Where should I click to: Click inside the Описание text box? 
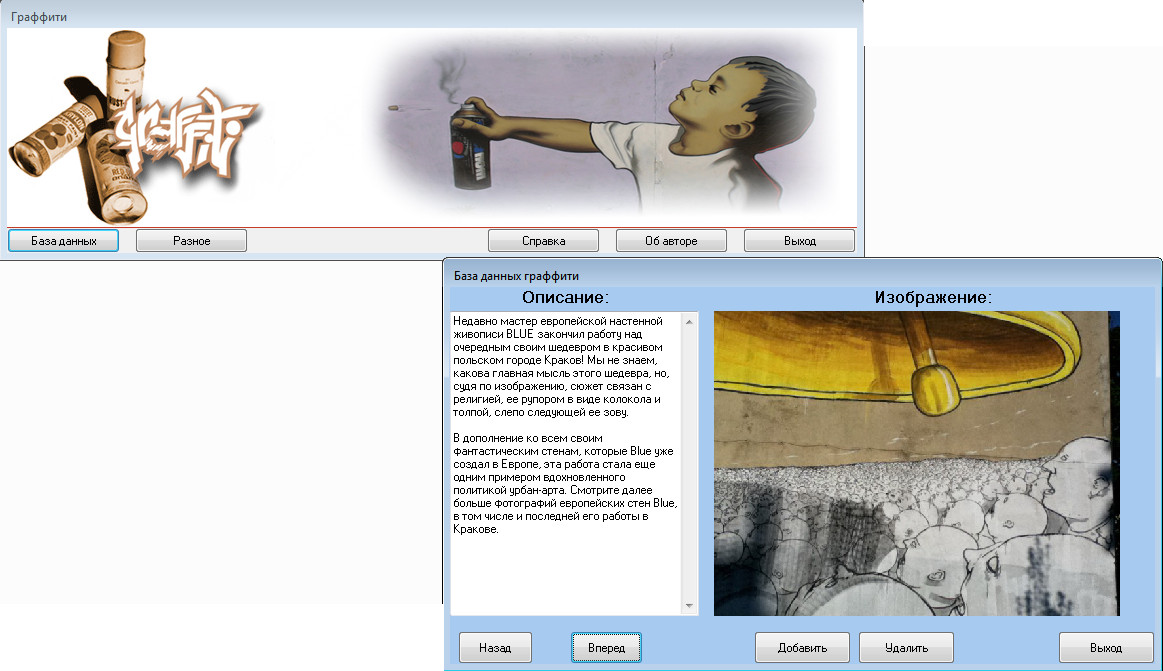click(x=566, y=463)
